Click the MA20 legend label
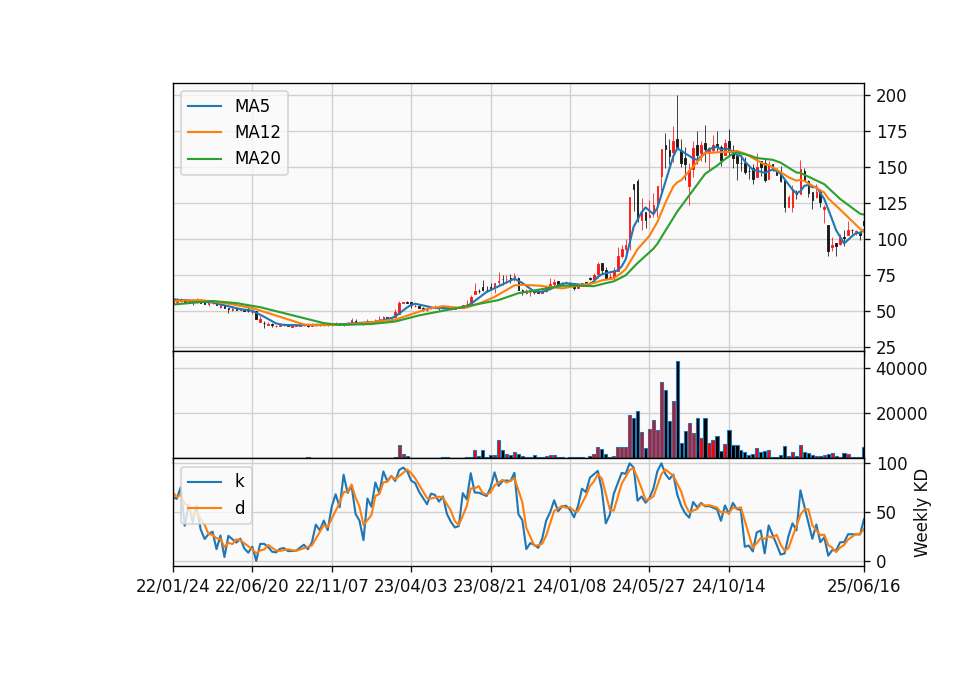960x690 pixels. [x=257, y=158]
